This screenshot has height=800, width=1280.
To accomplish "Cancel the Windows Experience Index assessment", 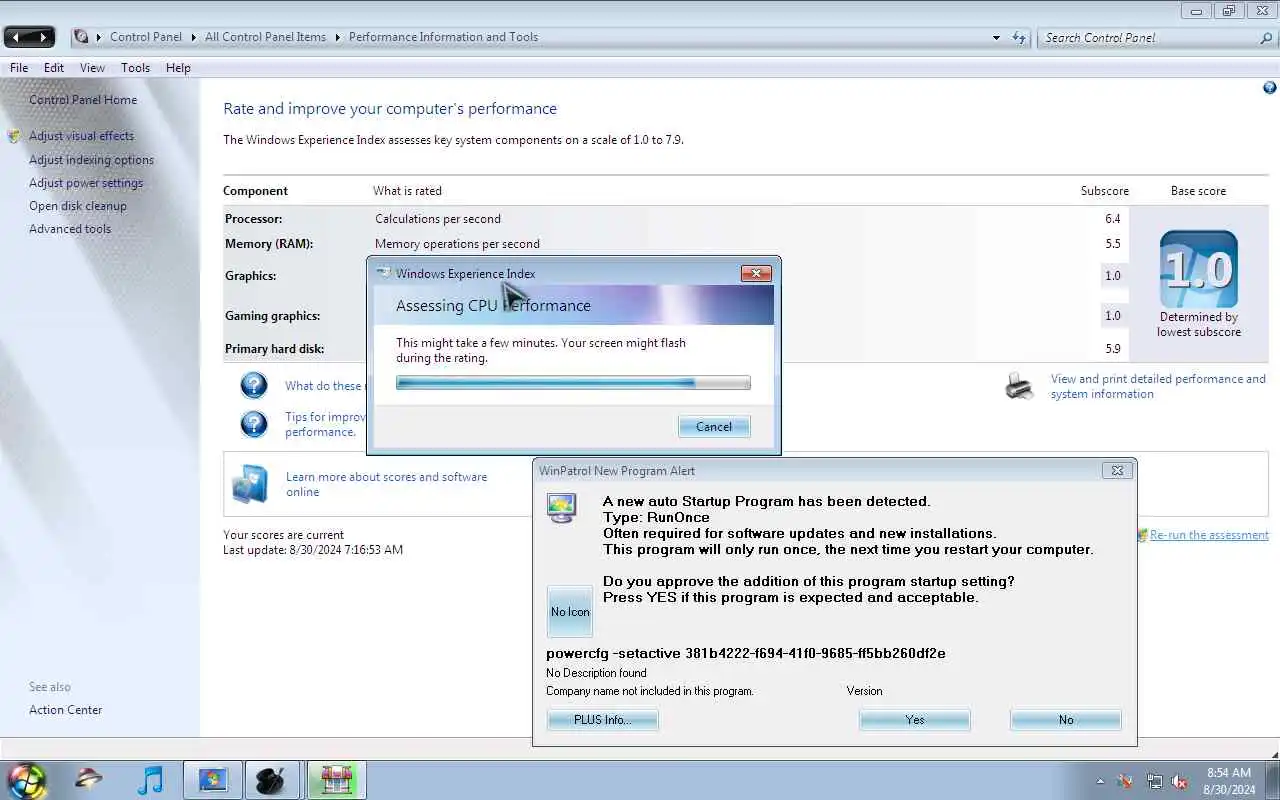I will (714, 427).
